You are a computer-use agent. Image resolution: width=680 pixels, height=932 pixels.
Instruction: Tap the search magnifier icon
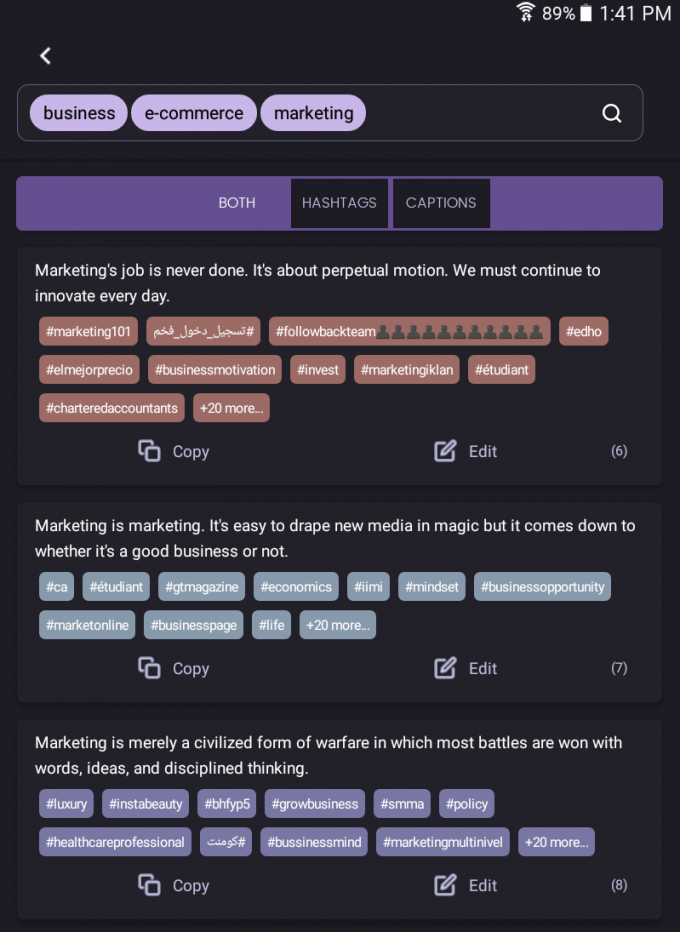coord(611,113)
